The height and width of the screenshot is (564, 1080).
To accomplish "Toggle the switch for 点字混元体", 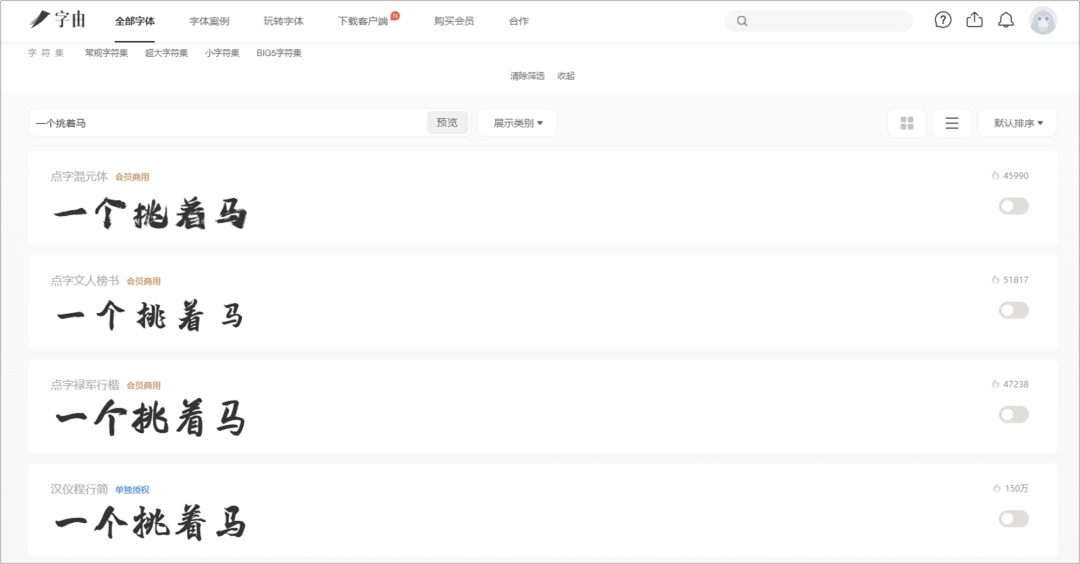I will [1014, 206].
